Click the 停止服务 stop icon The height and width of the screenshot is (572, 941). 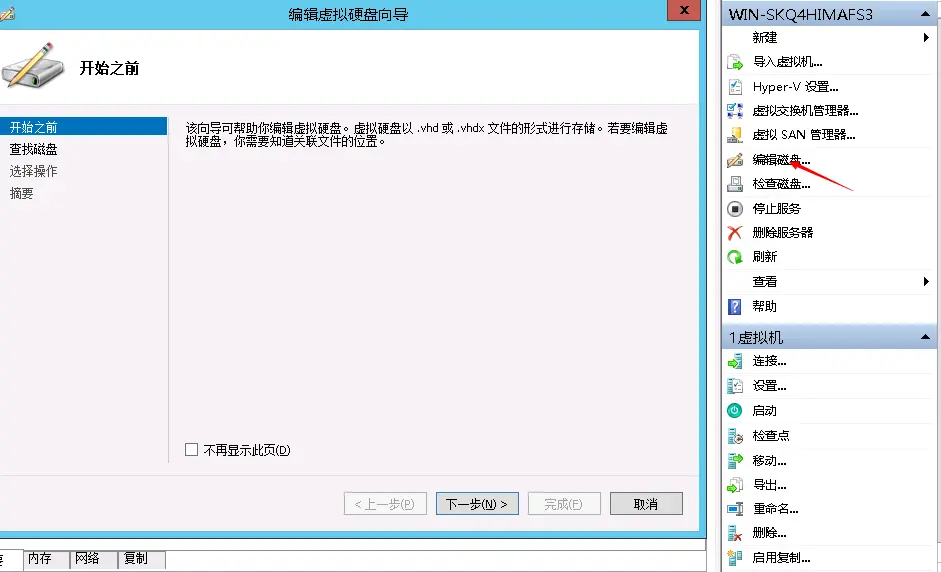point(735,208)
